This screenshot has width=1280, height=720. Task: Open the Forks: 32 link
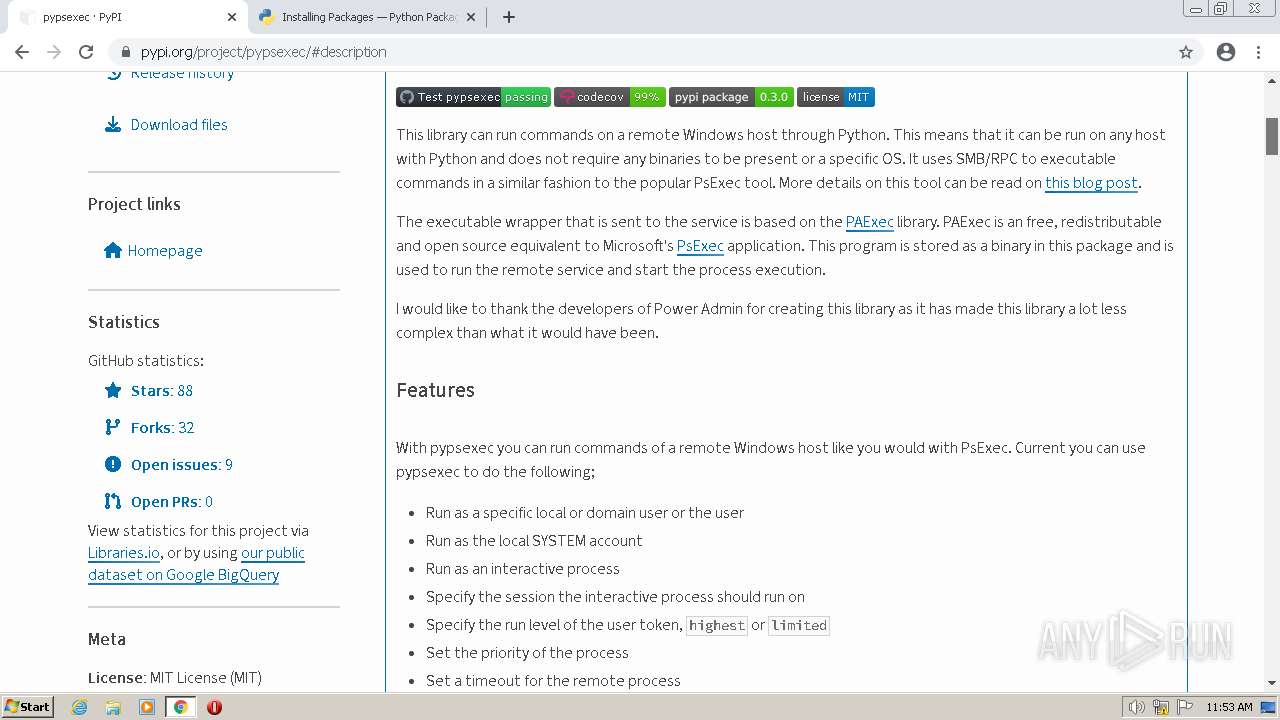click(x=162, y=428)
